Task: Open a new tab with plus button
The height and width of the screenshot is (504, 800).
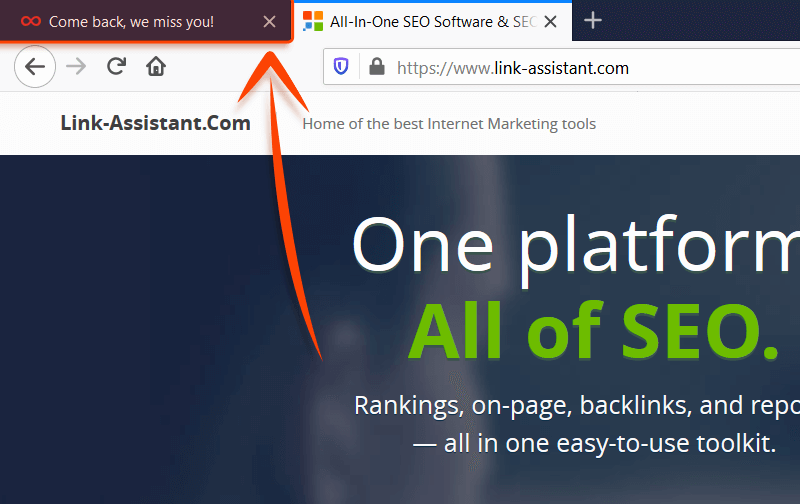Action: coord(593,20)
